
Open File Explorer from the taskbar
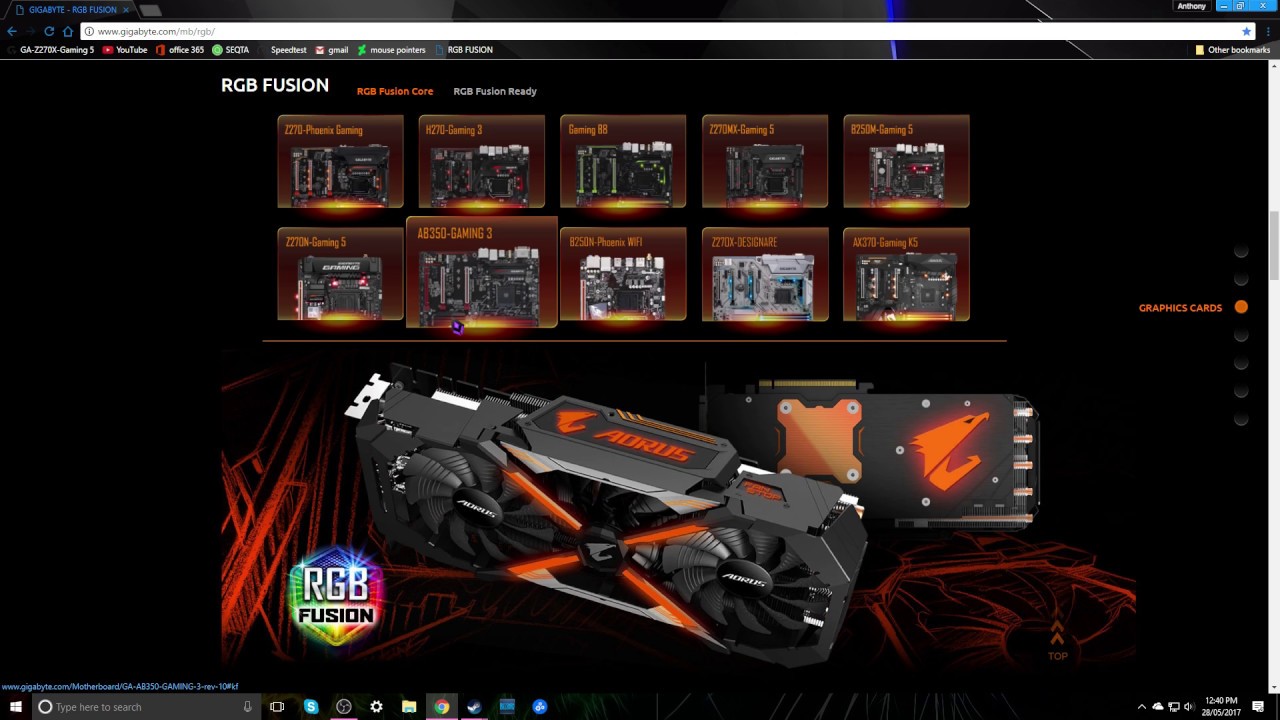coord(409,706)
